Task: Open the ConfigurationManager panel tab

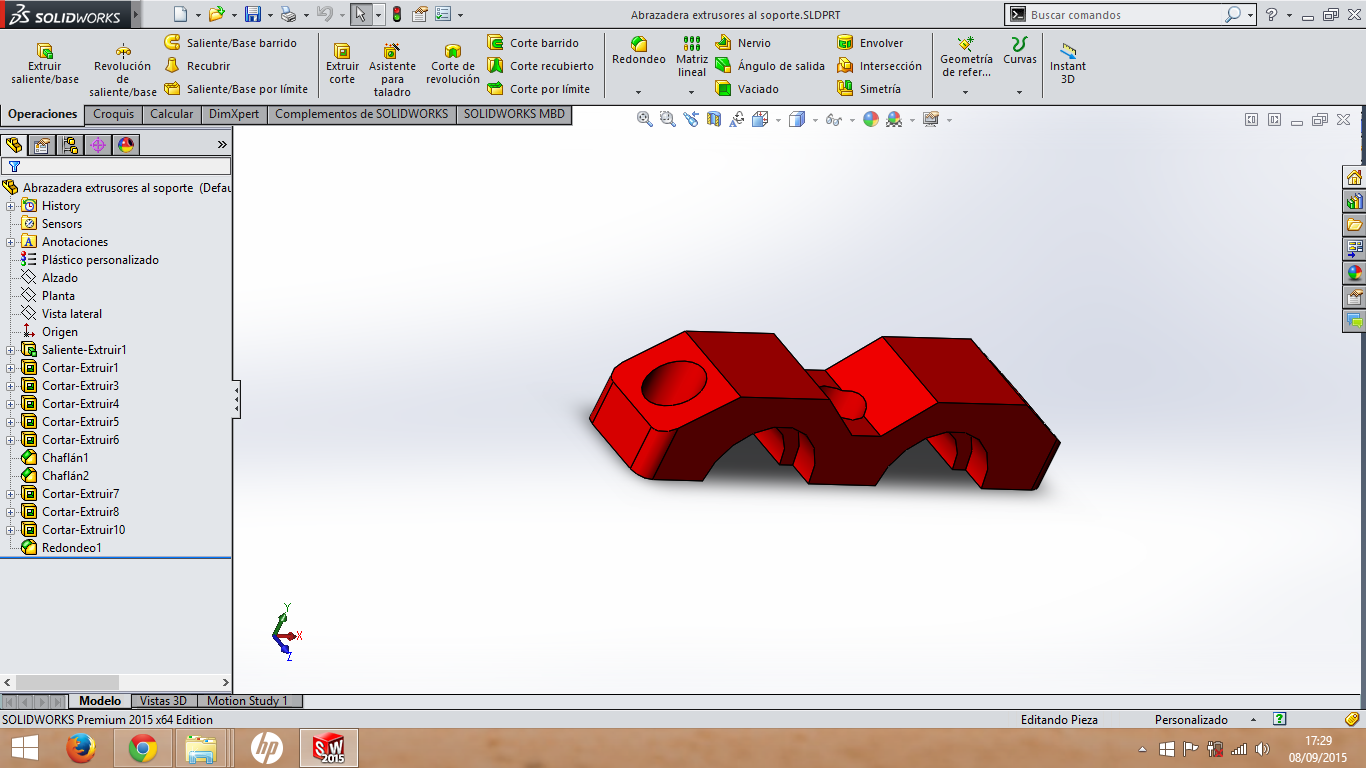Action: 69,145
